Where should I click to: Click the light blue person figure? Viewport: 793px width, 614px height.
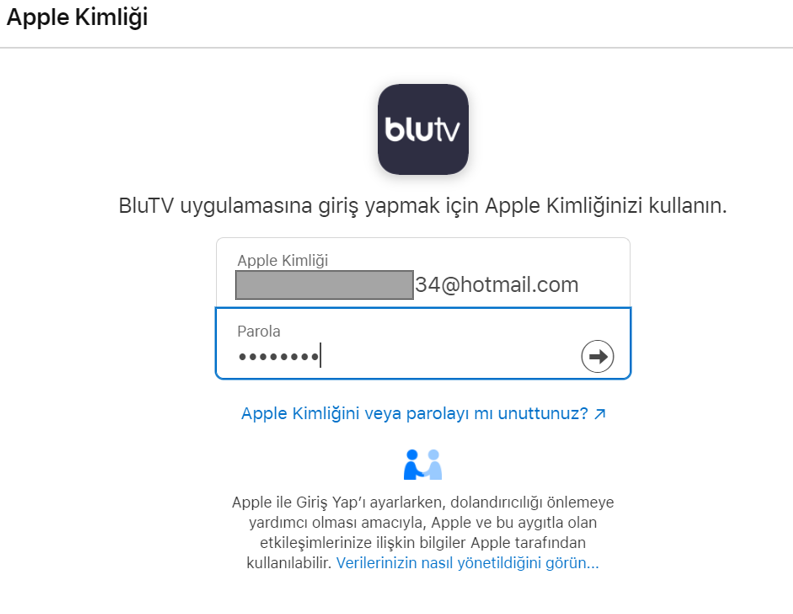(434, 464)
